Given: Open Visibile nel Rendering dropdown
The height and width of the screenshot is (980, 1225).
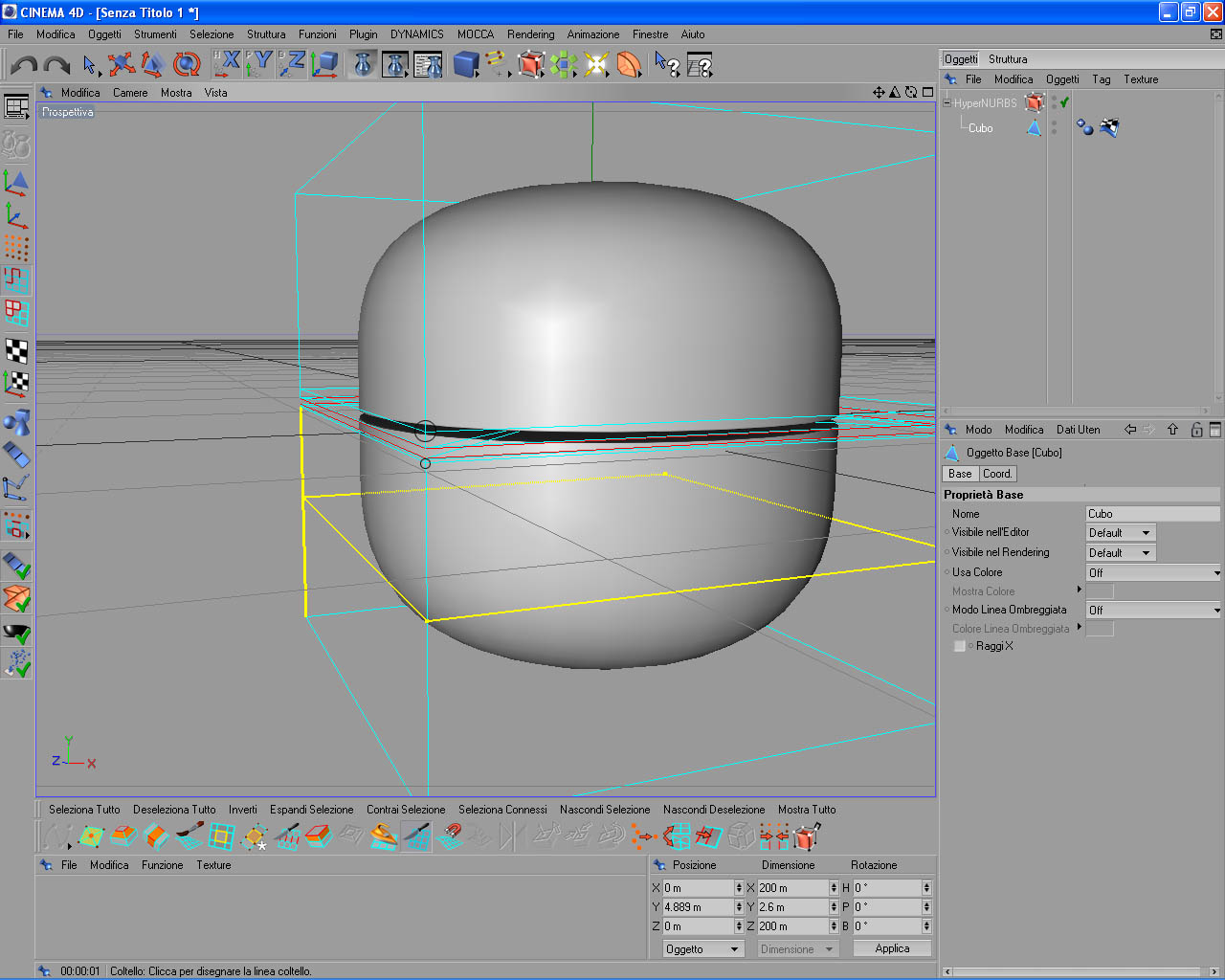Looking at the screenshot, I should click(x=1121, y=553).
